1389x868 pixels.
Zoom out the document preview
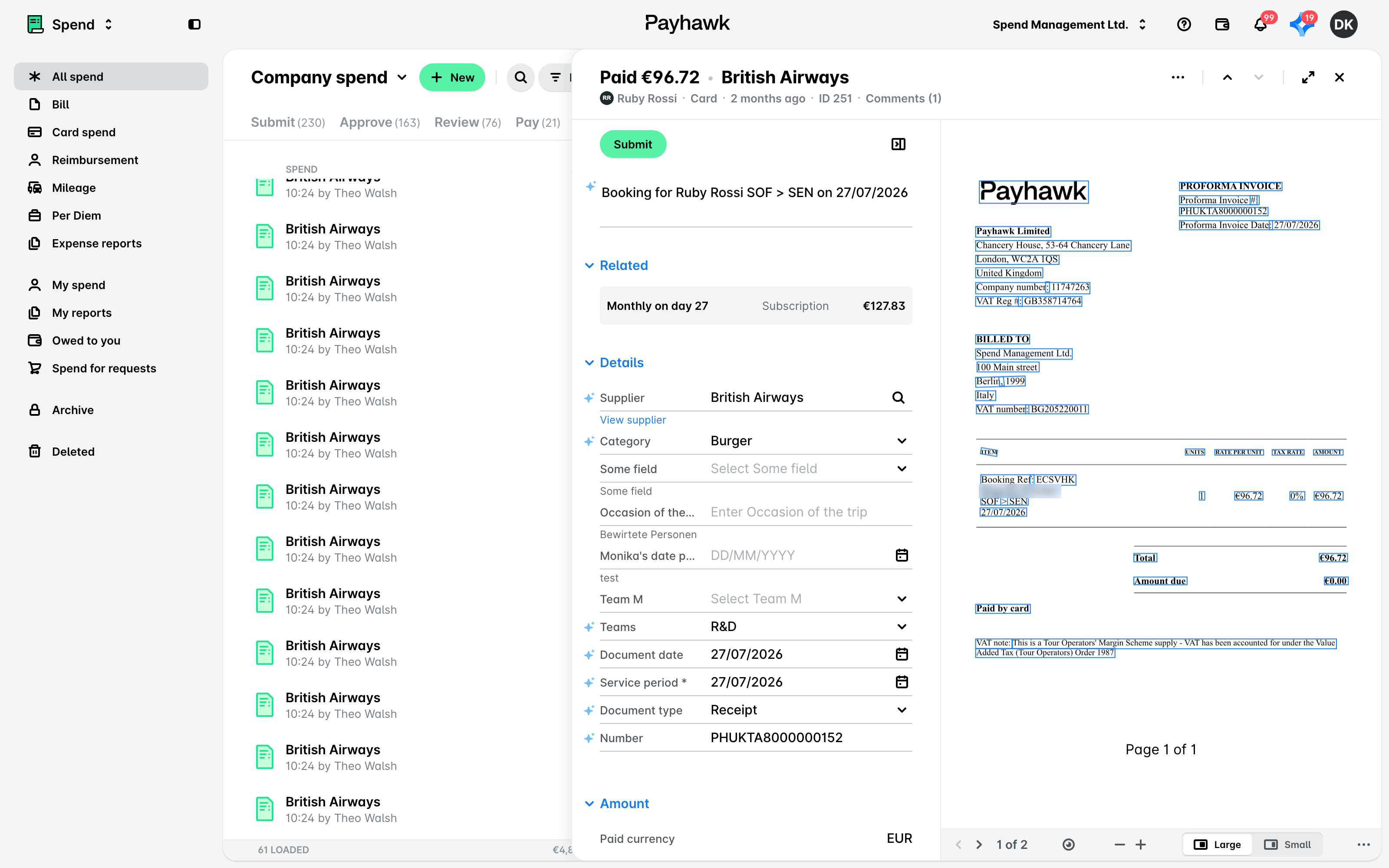pos(1119,845)
